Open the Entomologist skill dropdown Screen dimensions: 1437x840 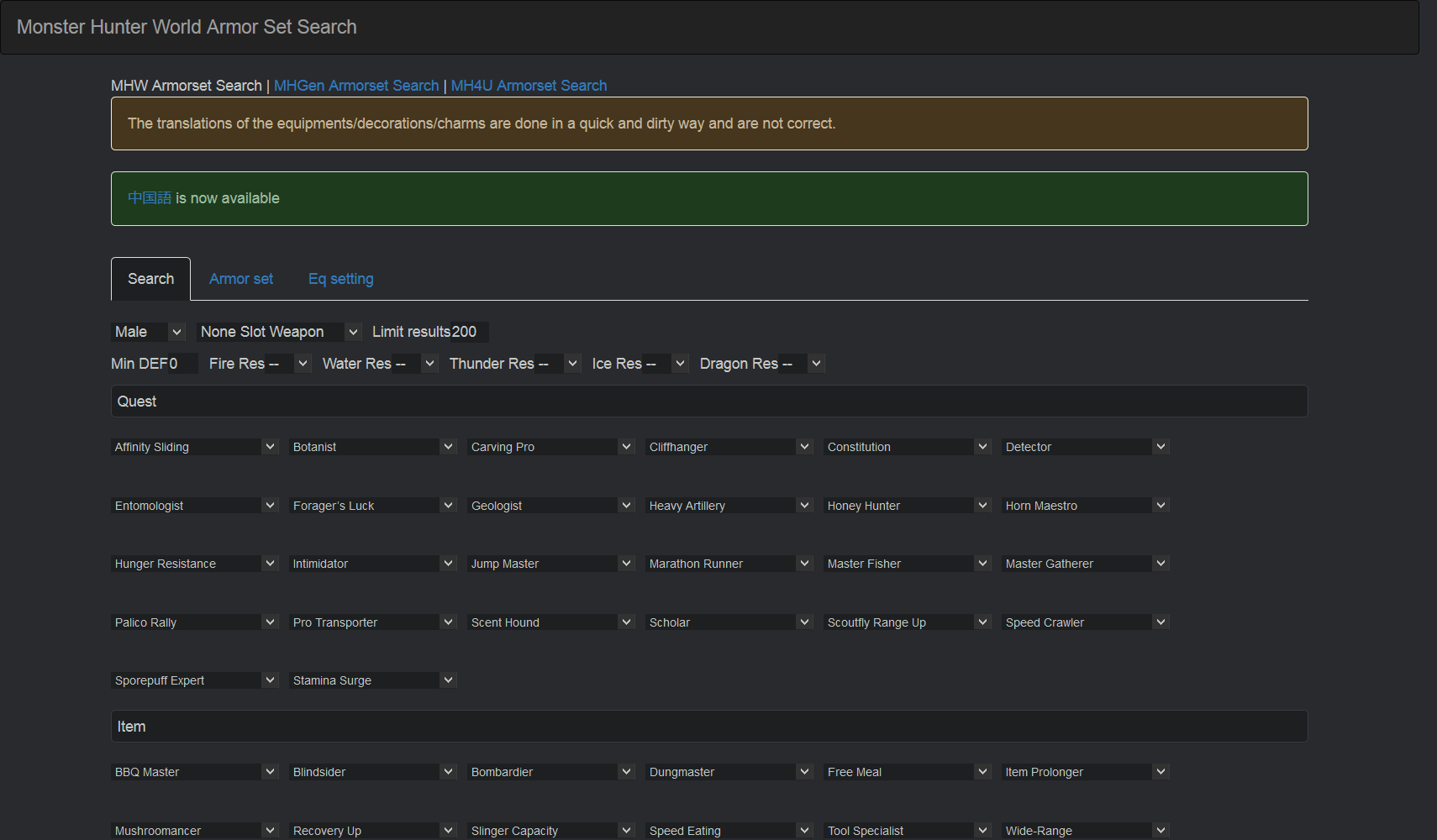[x=195, y=506]
